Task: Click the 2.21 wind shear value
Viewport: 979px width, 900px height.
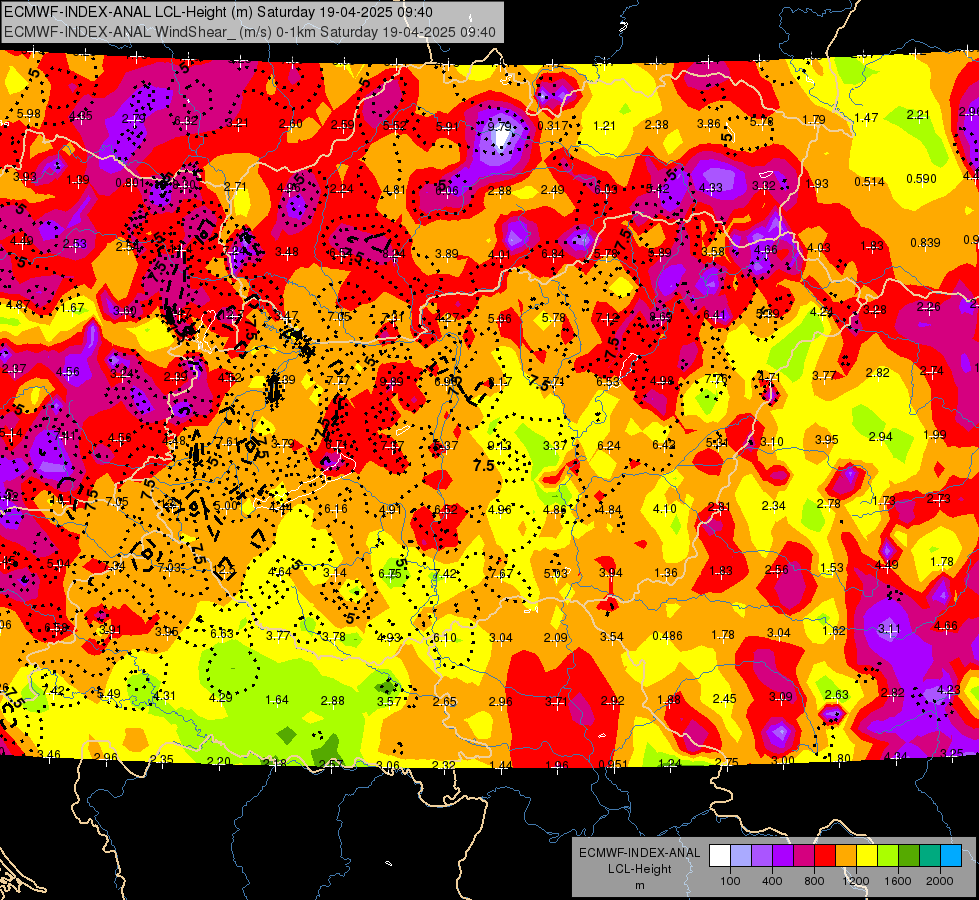Action: tap(918, 114)
